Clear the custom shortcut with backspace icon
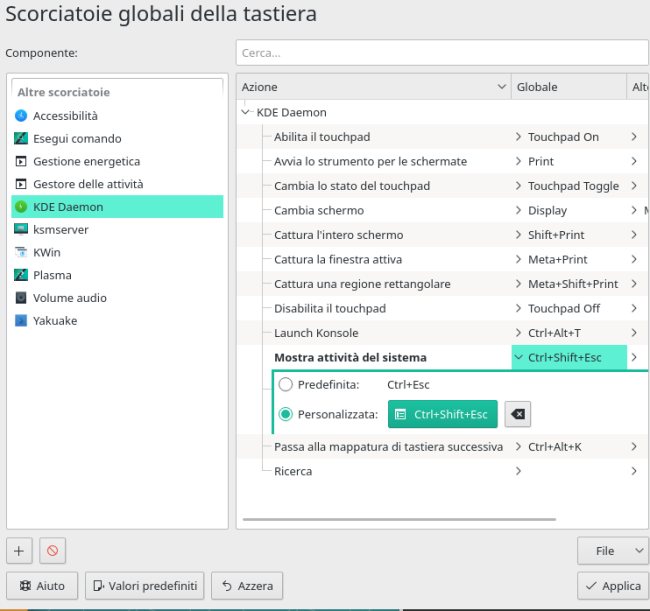The image size is (650, 611). (518, 414)
